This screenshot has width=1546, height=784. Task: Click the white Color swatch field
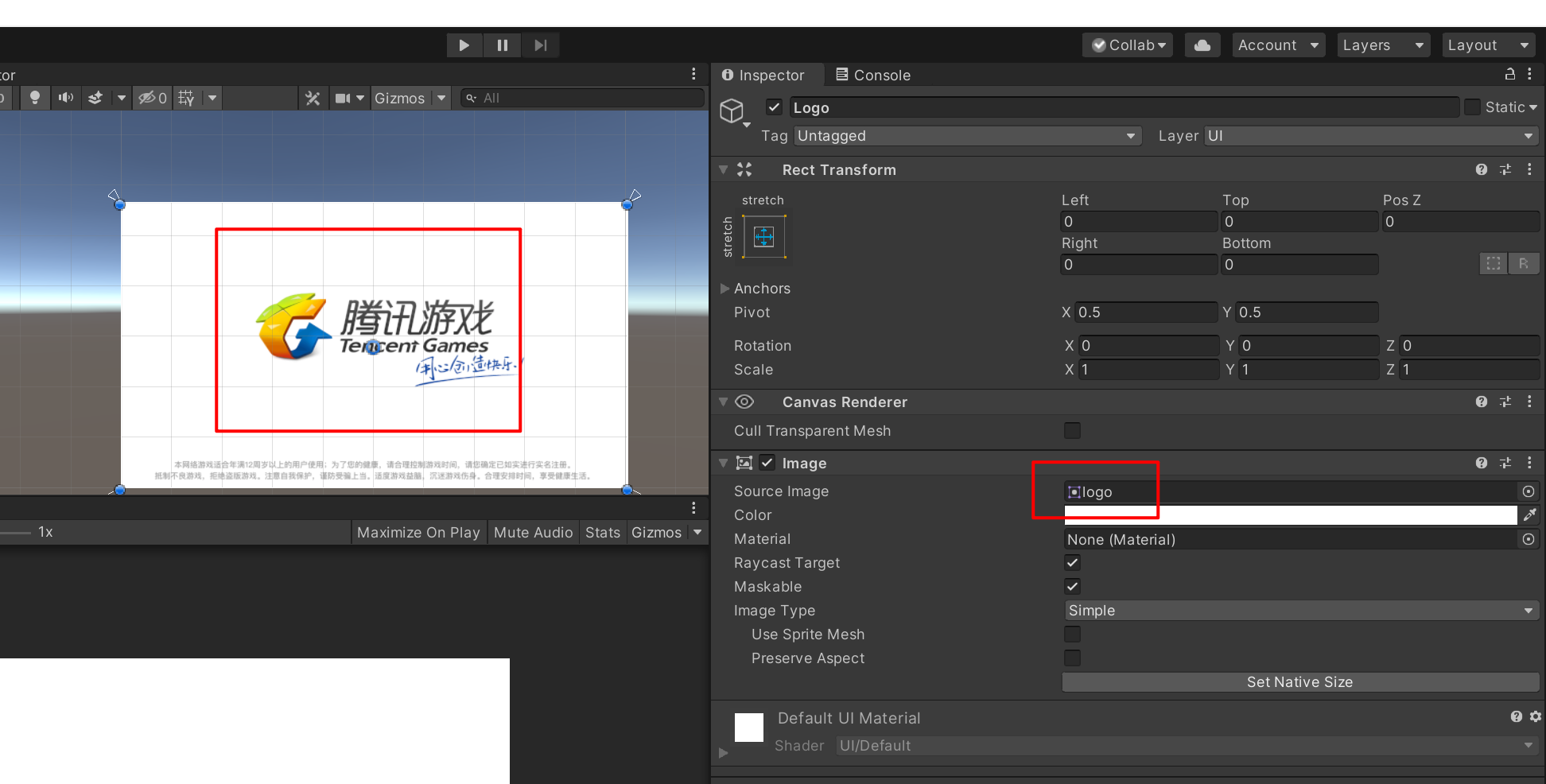1289,515
